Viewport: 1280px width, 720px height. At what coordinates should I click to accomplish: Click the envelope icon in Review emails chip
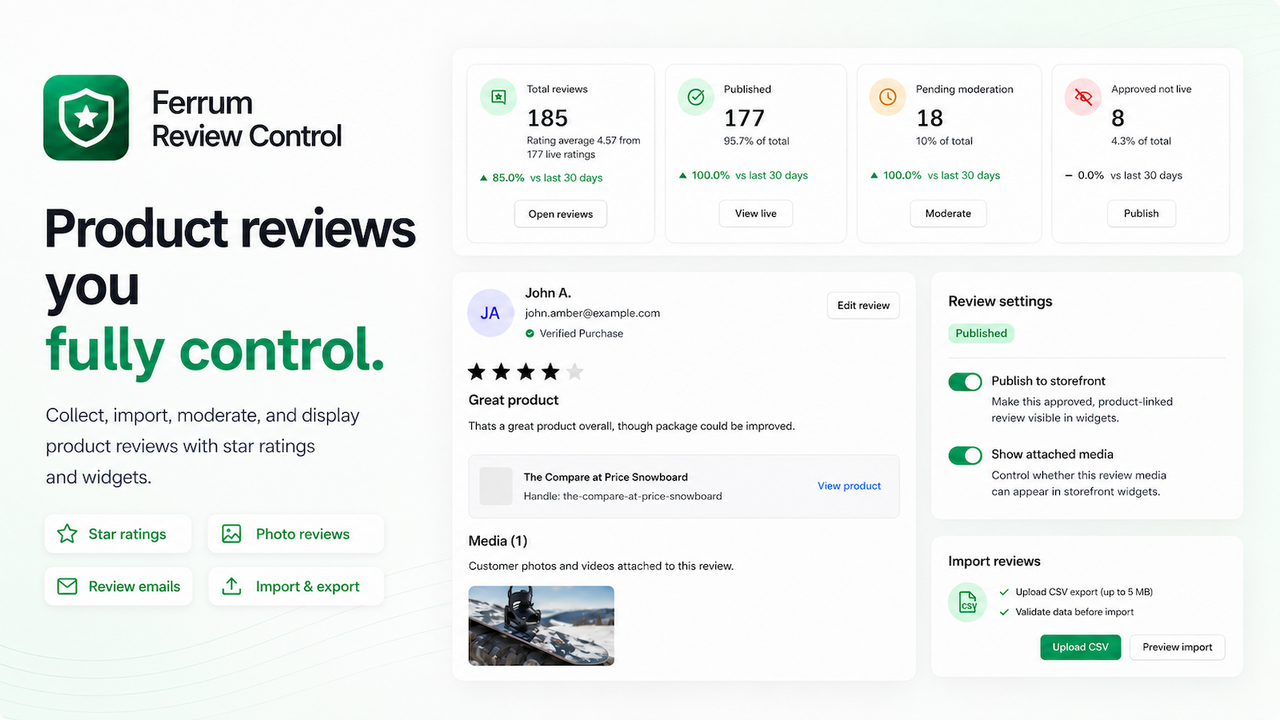67,587
